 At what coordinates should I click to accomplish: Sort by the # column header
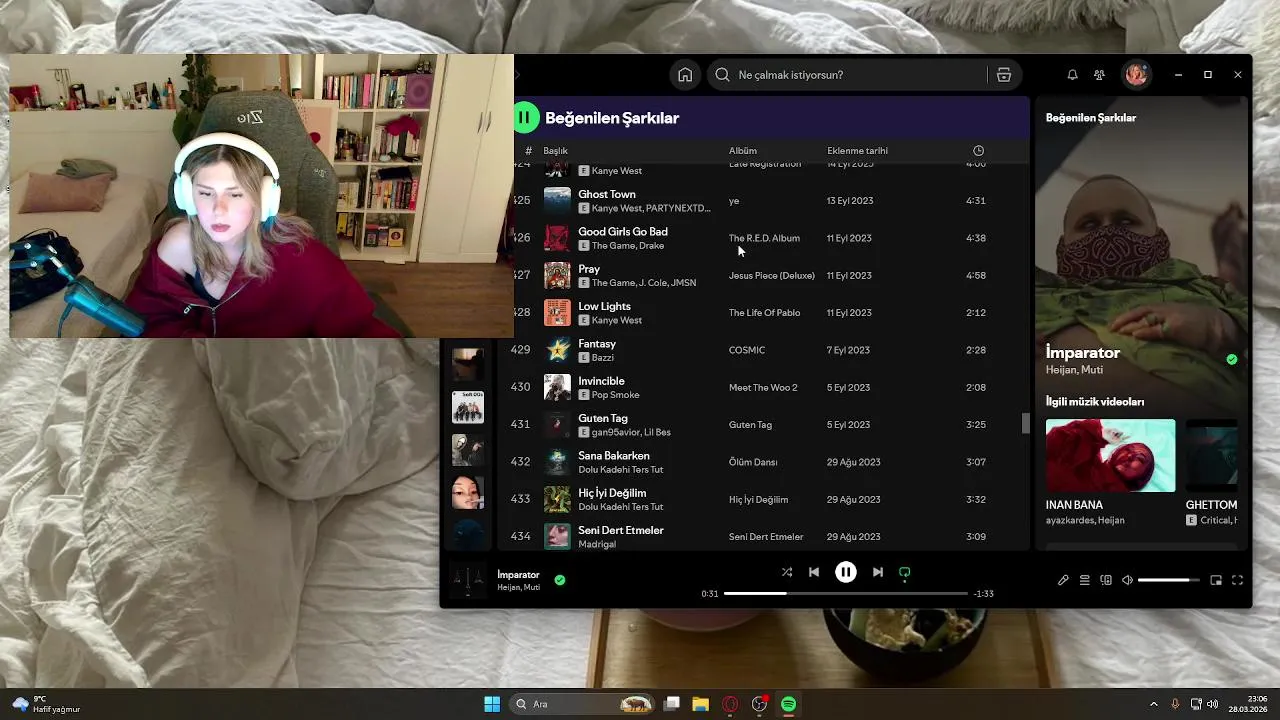tap(529, 151)
